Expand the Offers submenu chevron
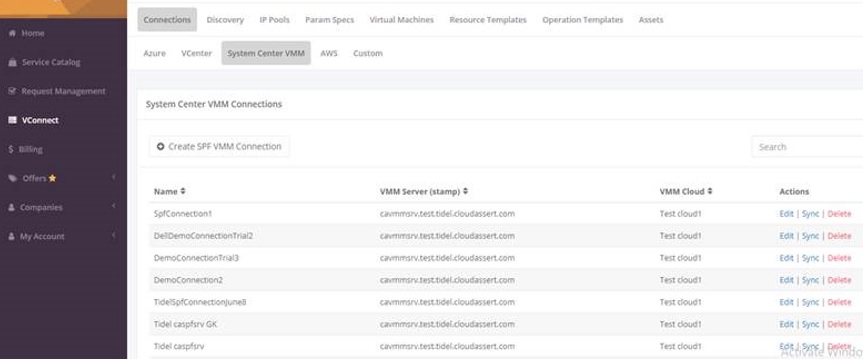 113,177
